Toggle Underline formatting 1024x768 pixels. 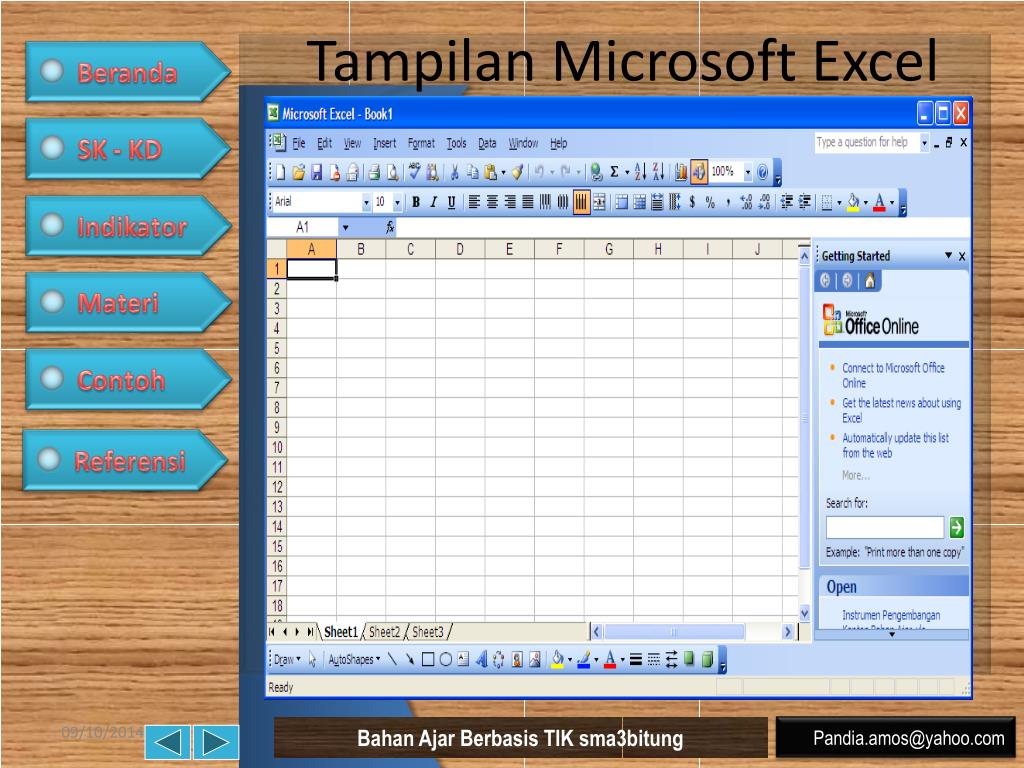tap(451, 202)
